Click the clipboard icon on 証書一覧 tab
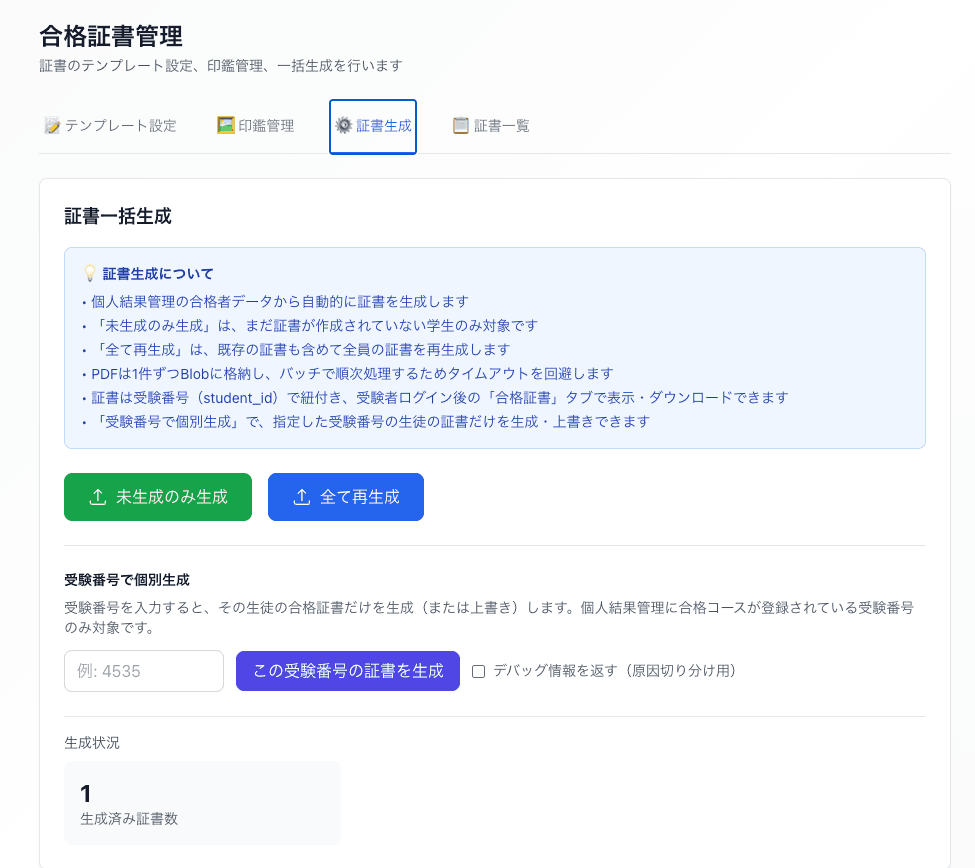This screenshot has height=868, width=975. point(458,126)
